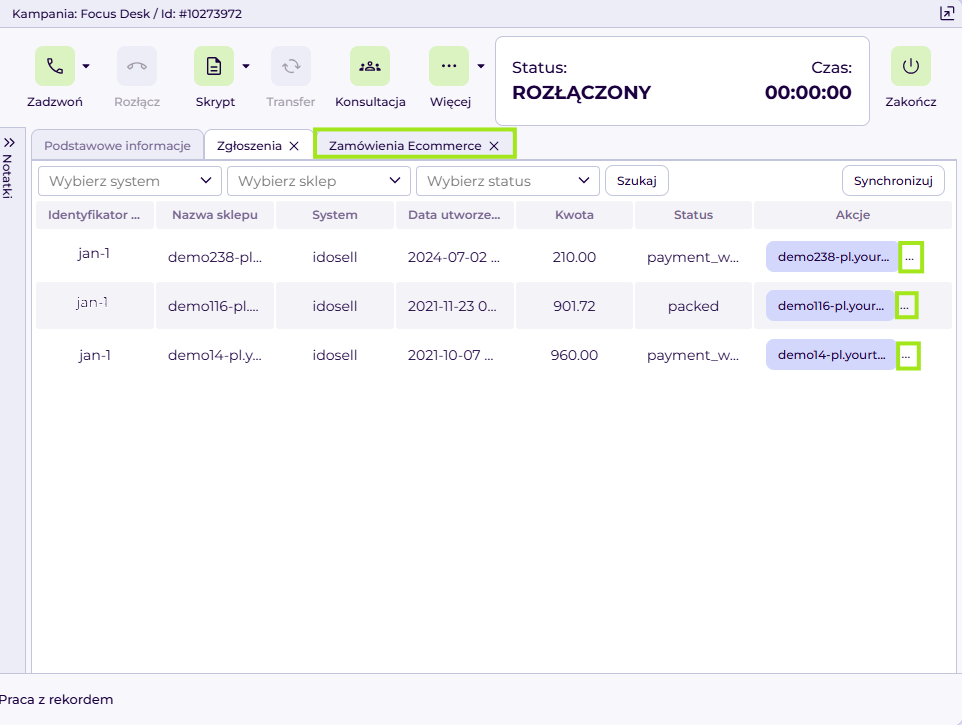
Task: Click the System column header
Action: click(x=334, y=215)
